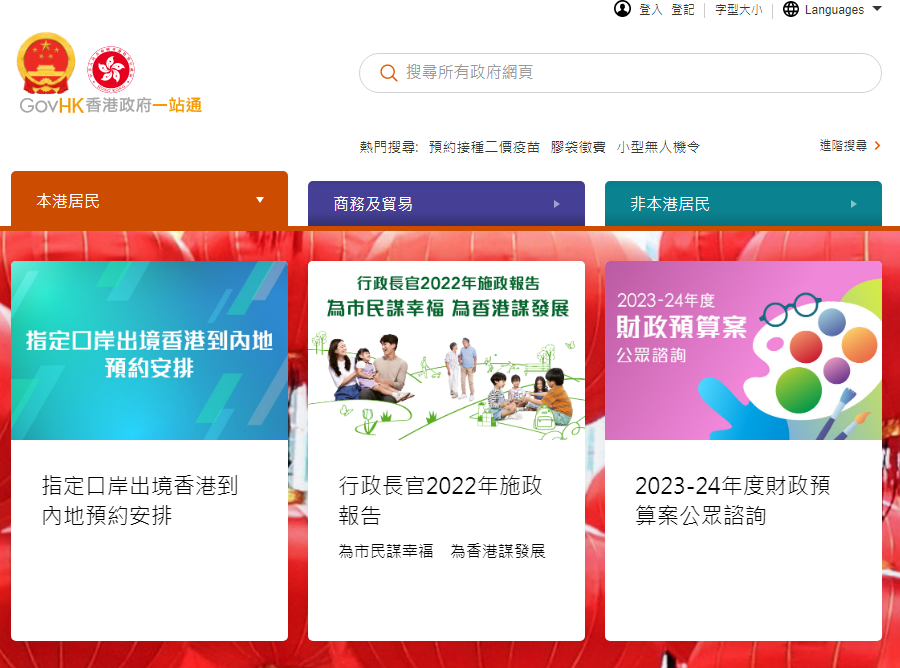Click the orange magnifier search icon
The height and width of the screenshot is (668, 900).
(x=389, y=73)
